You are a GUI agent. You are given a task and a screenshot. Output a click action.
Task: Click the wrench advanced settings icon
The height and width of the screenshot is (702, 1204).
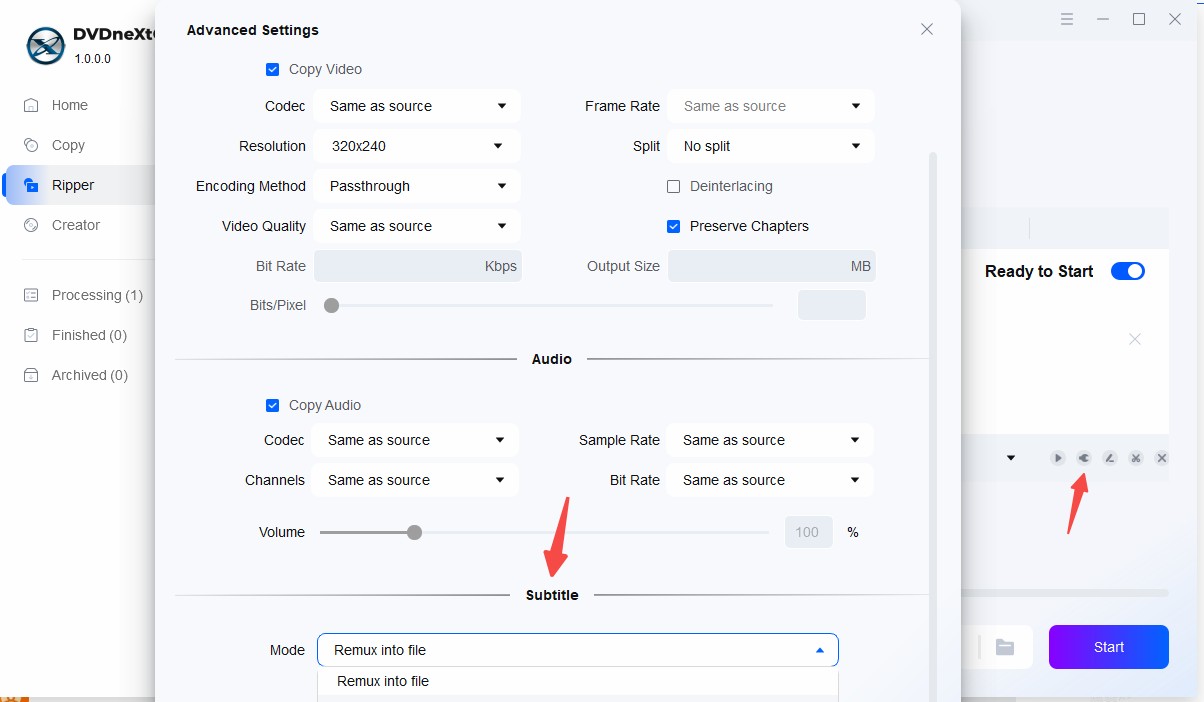[1083, 458]
